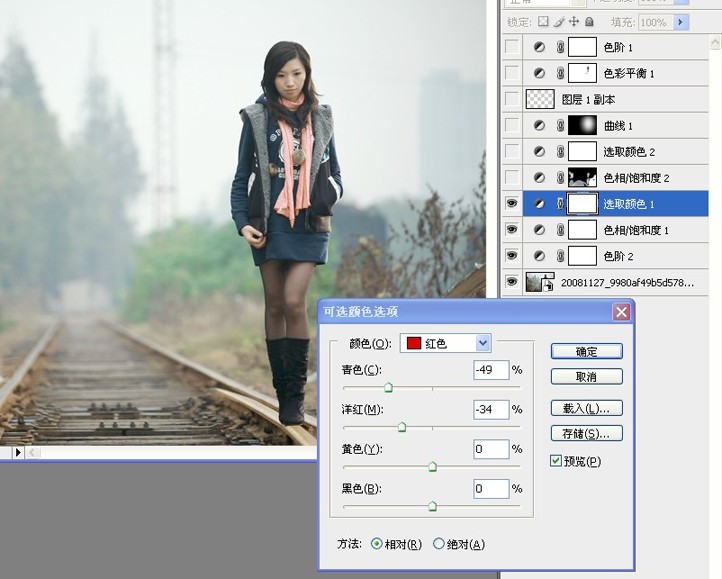Click adjustment icon of 选取颜色 2 layer
The width and height of the screenshot is (722, 579).
pos(539,152)
